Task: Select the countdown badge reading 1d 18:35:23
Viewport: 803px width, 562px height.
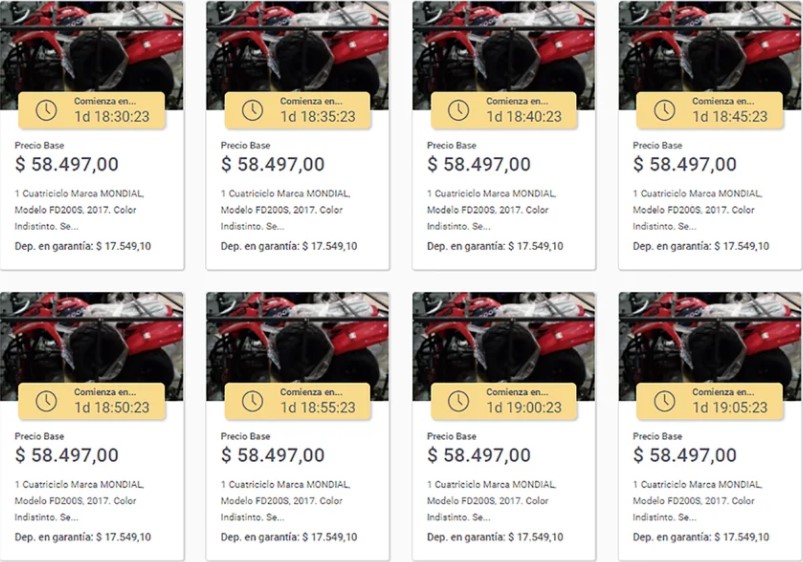Action: [298, 110]
